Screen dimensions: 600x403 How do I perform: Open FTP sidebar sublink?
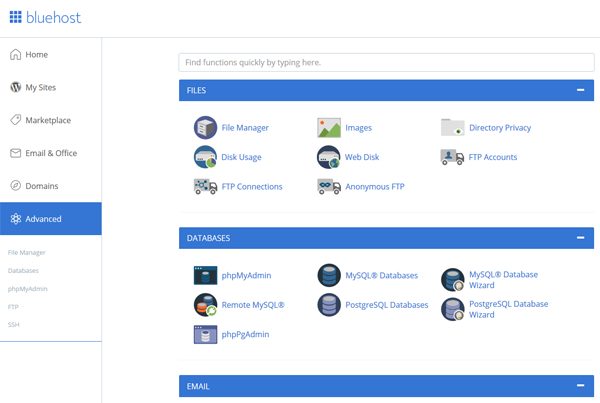(13, 307)
